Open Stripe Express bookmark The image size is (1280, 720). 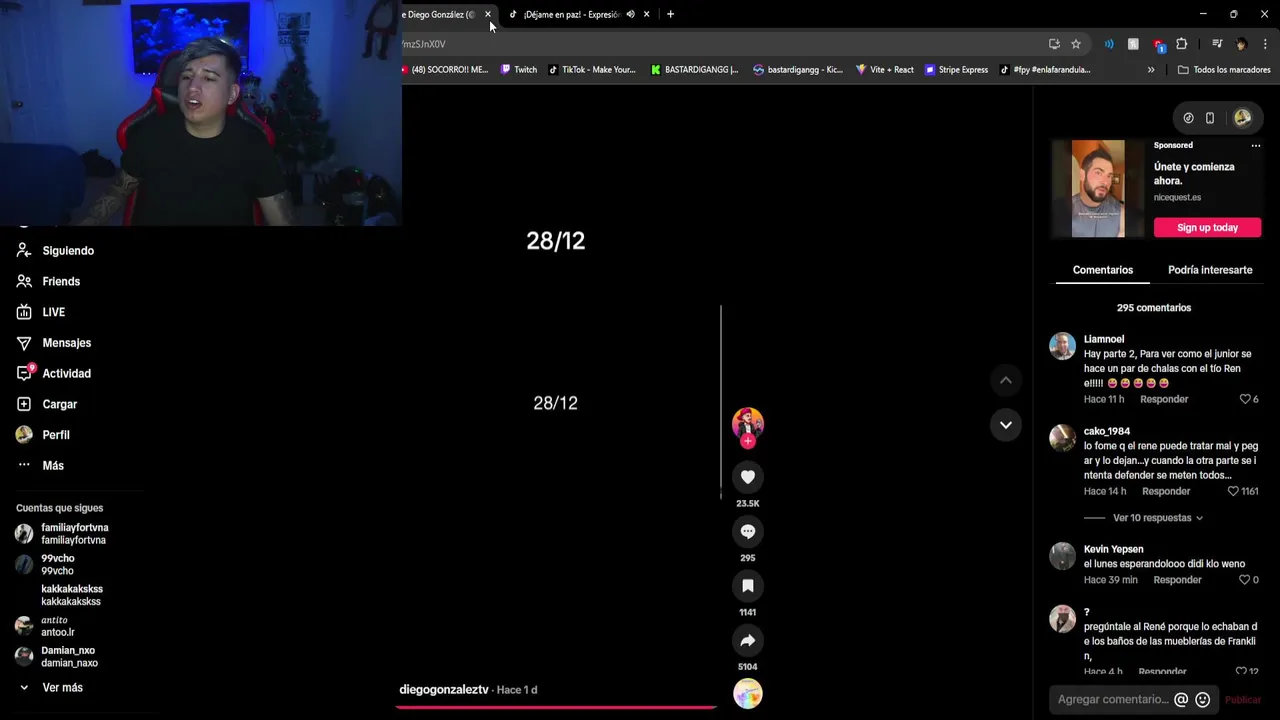pyautogui.click(x=956, y=70)
